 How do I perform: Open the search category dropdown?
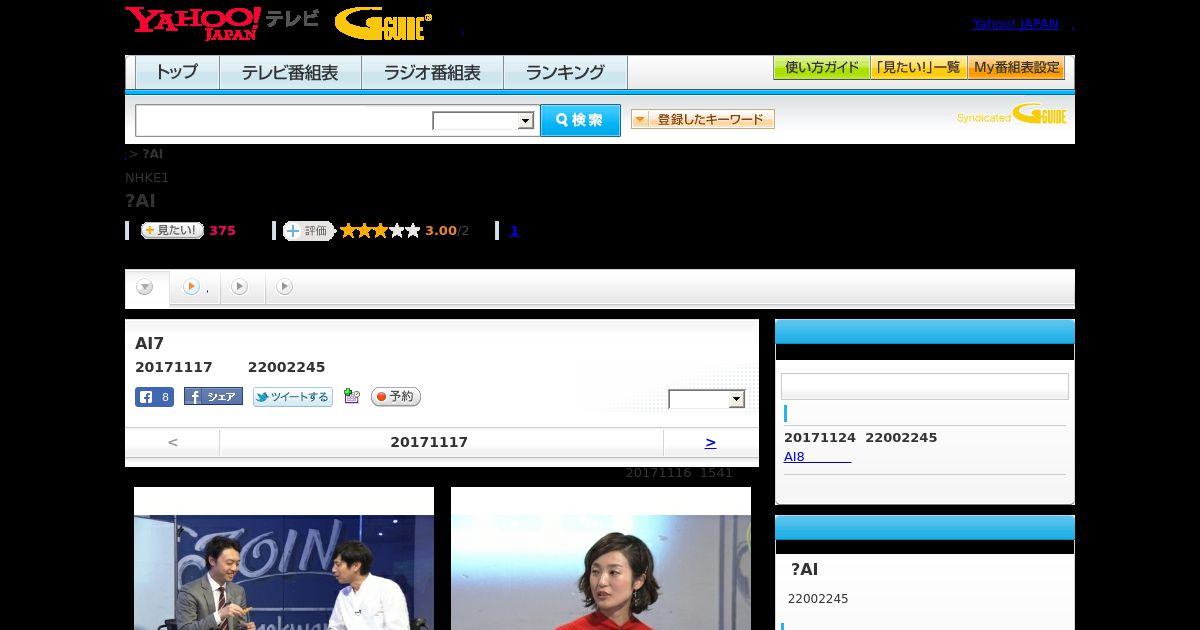[x=484, y=121]
